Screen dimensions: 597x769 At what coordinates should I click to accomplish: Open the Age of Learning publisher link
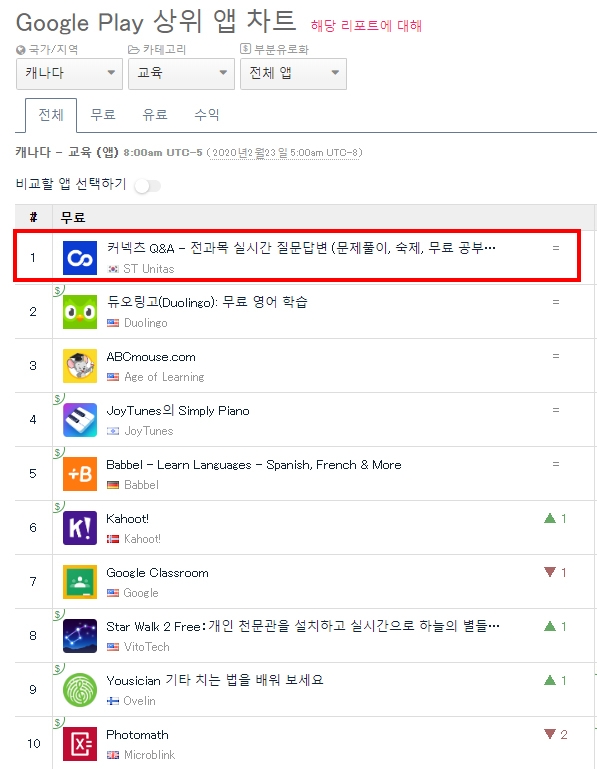164,377
